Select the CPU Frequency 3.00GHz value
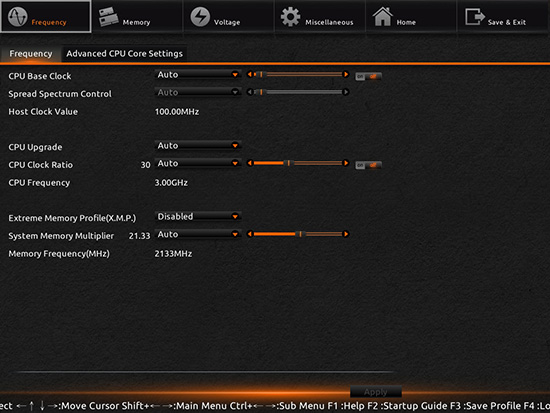 click(x=171, y=183)
